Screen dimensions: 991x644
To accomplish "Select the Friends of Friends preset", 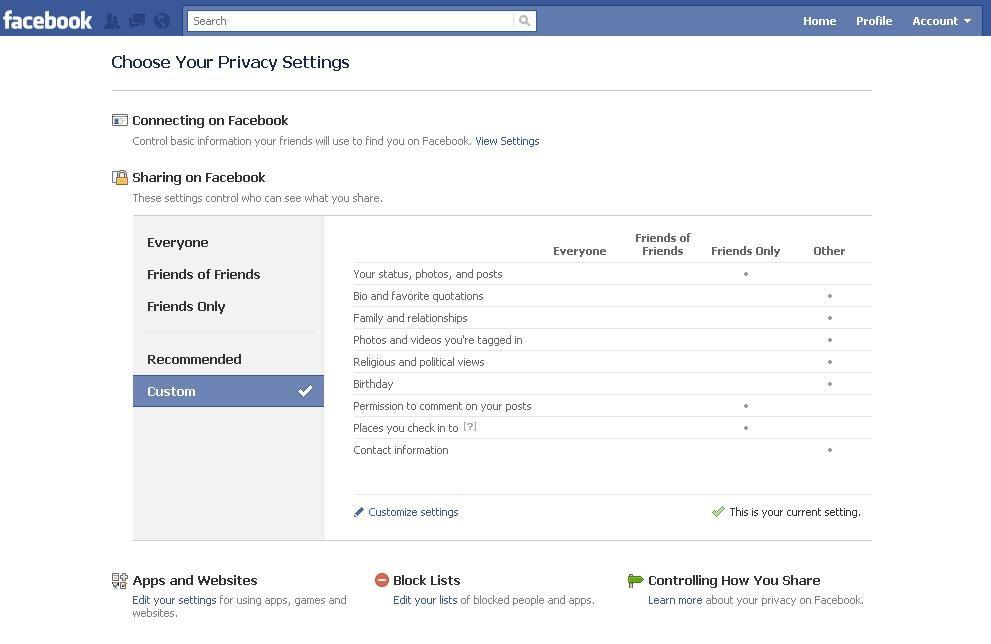I will click(x=203, y=275).
